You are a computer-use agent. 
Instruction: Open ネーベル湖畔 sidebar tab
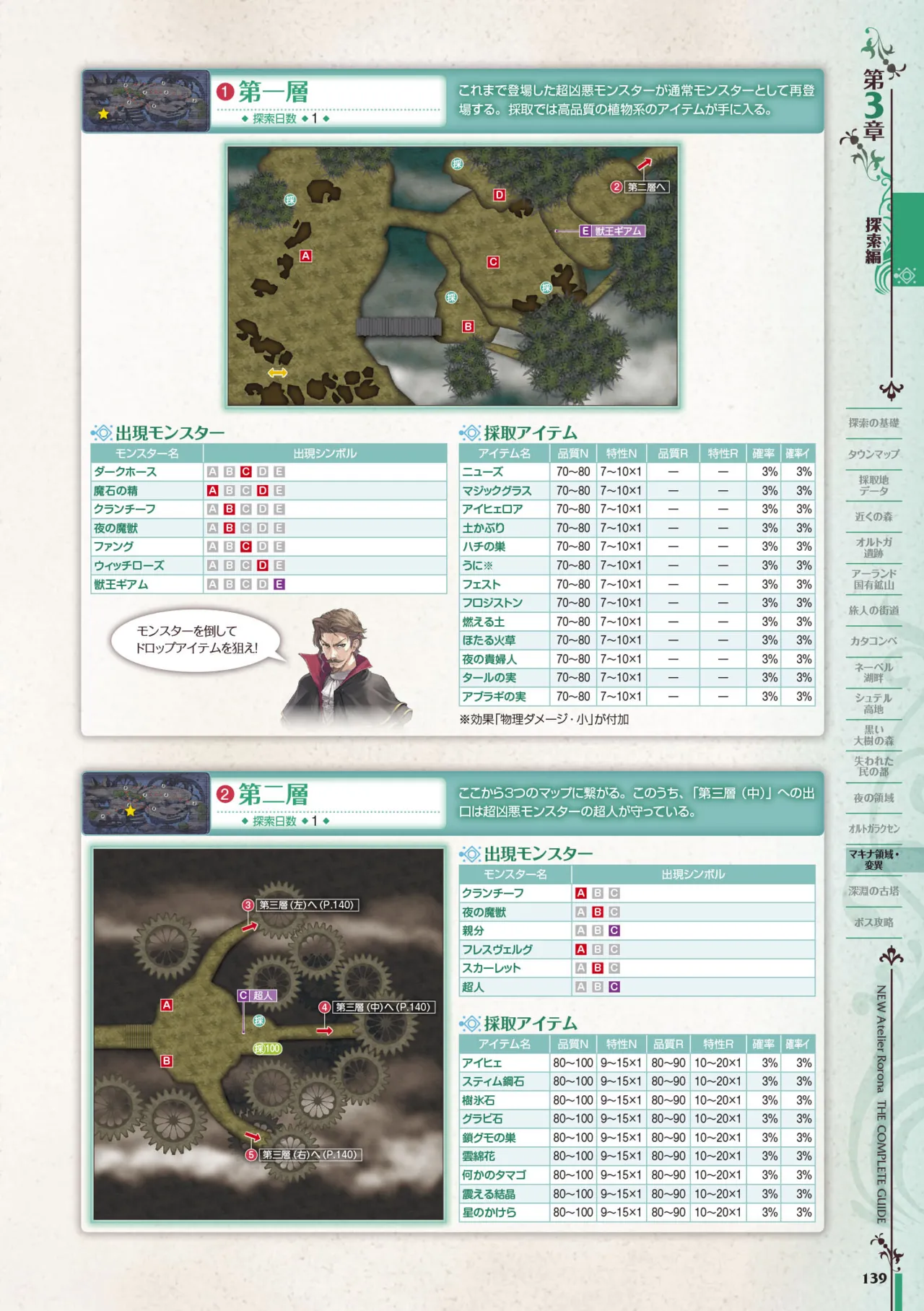pyautogui.click(x=874, y=672)
